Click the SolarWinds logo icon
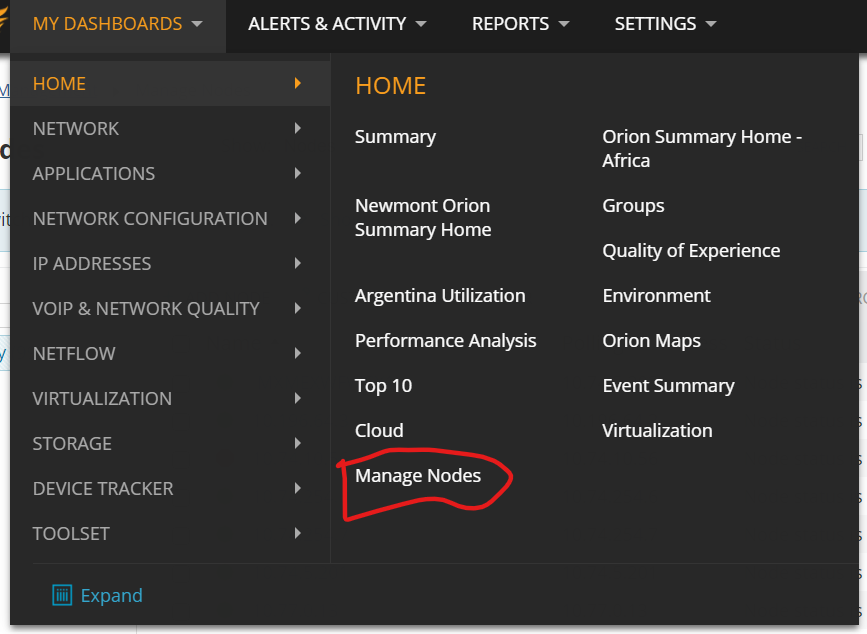 click(4, 19)
